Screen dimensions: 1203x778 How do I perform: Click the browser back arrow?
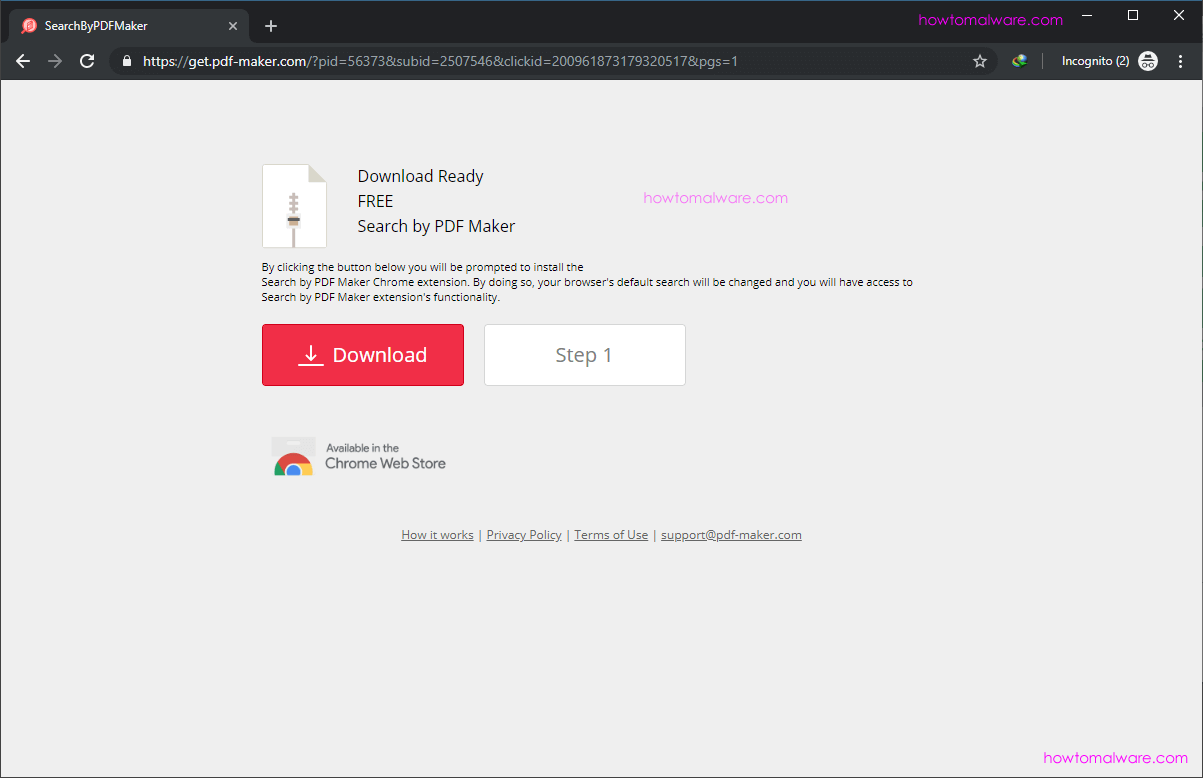(x=23, y=61)
